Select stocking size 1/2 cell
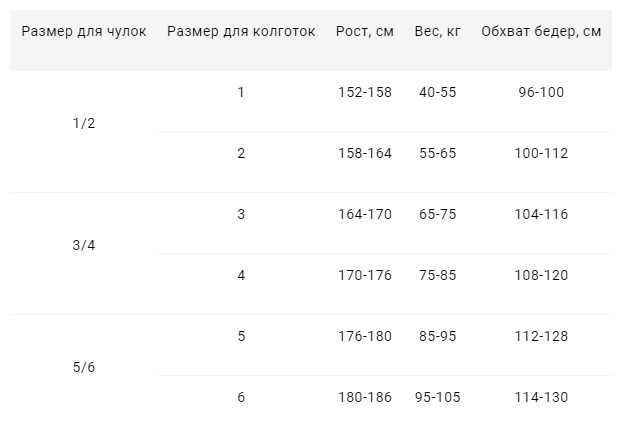Viewport: 629px width, 441px height. pyautogui.click(x=85, y=123)
